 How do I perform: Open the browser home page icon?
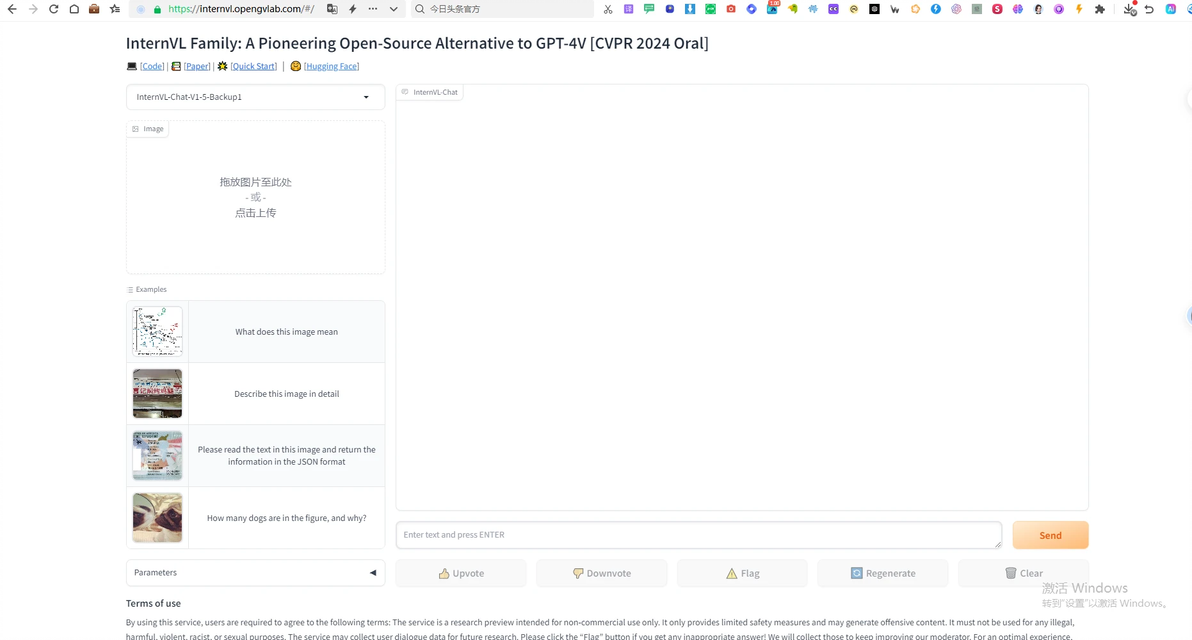pos(74,9)
